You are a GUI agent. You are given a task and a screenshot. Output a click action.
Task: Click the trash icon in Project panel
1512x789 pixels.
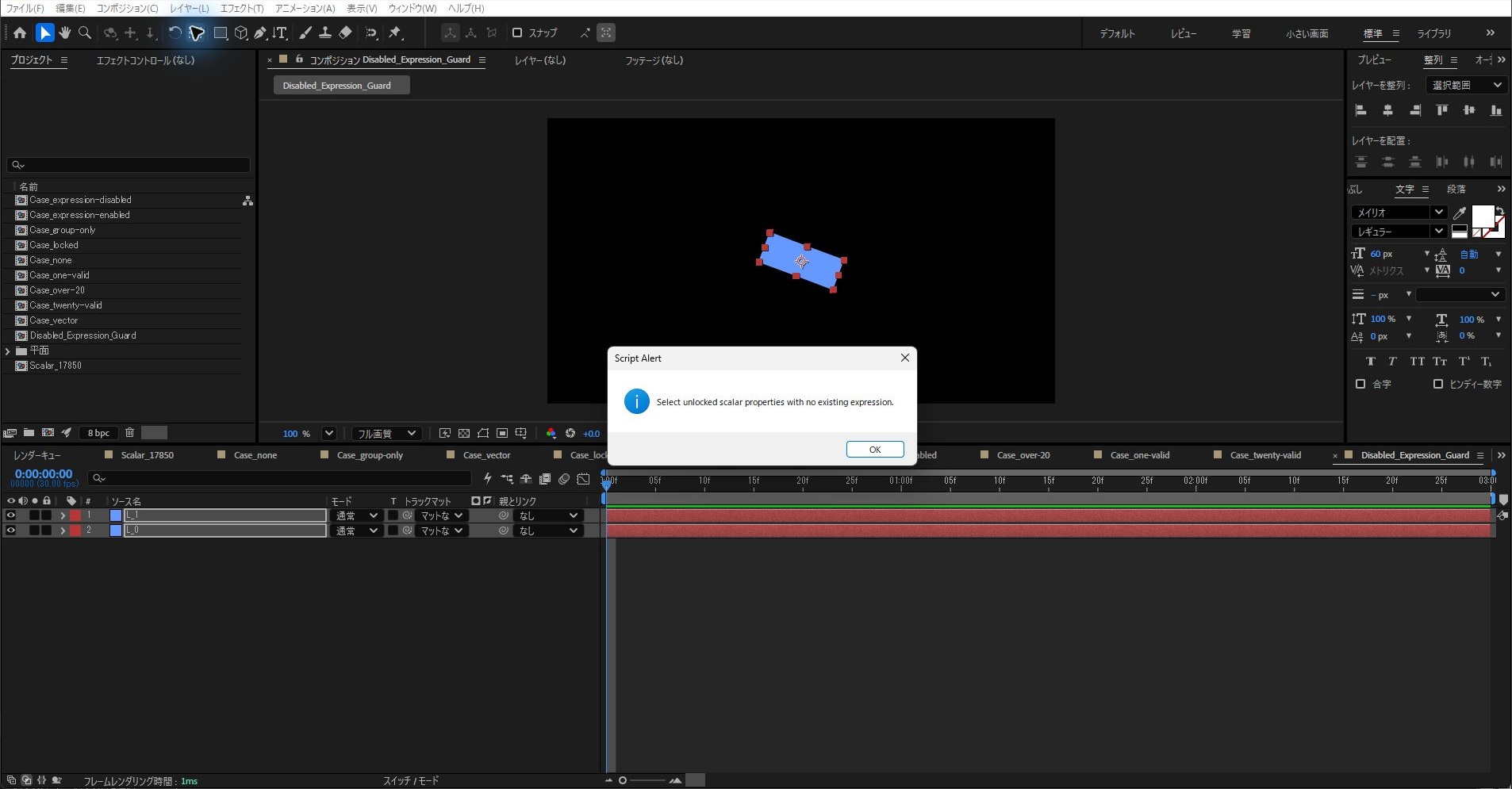click(130, 433)
